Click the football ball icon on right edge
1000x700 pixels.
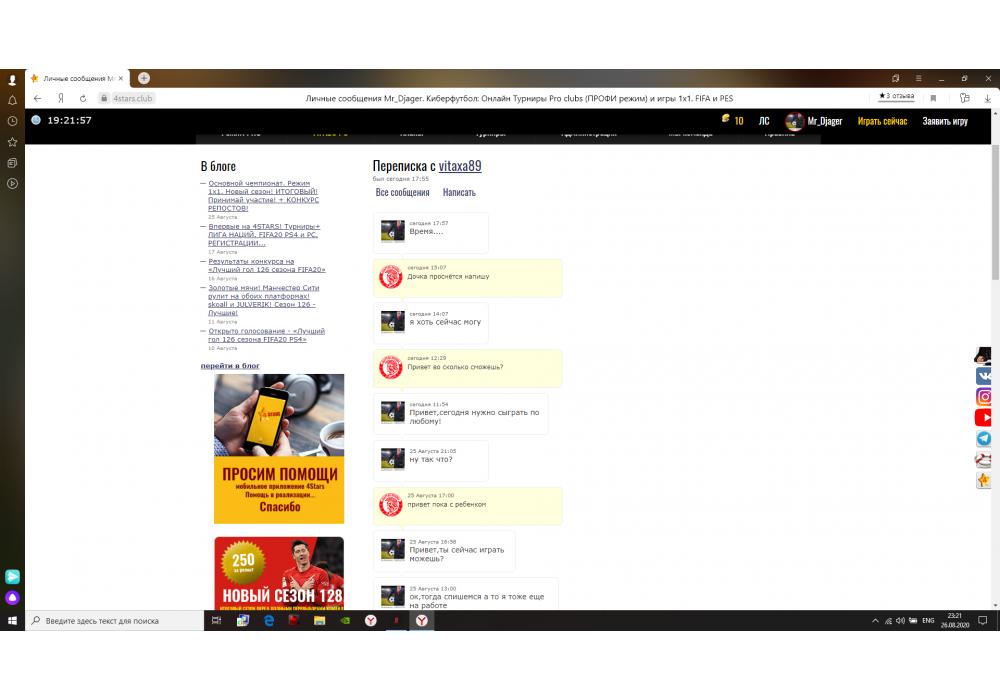[984, 459]
